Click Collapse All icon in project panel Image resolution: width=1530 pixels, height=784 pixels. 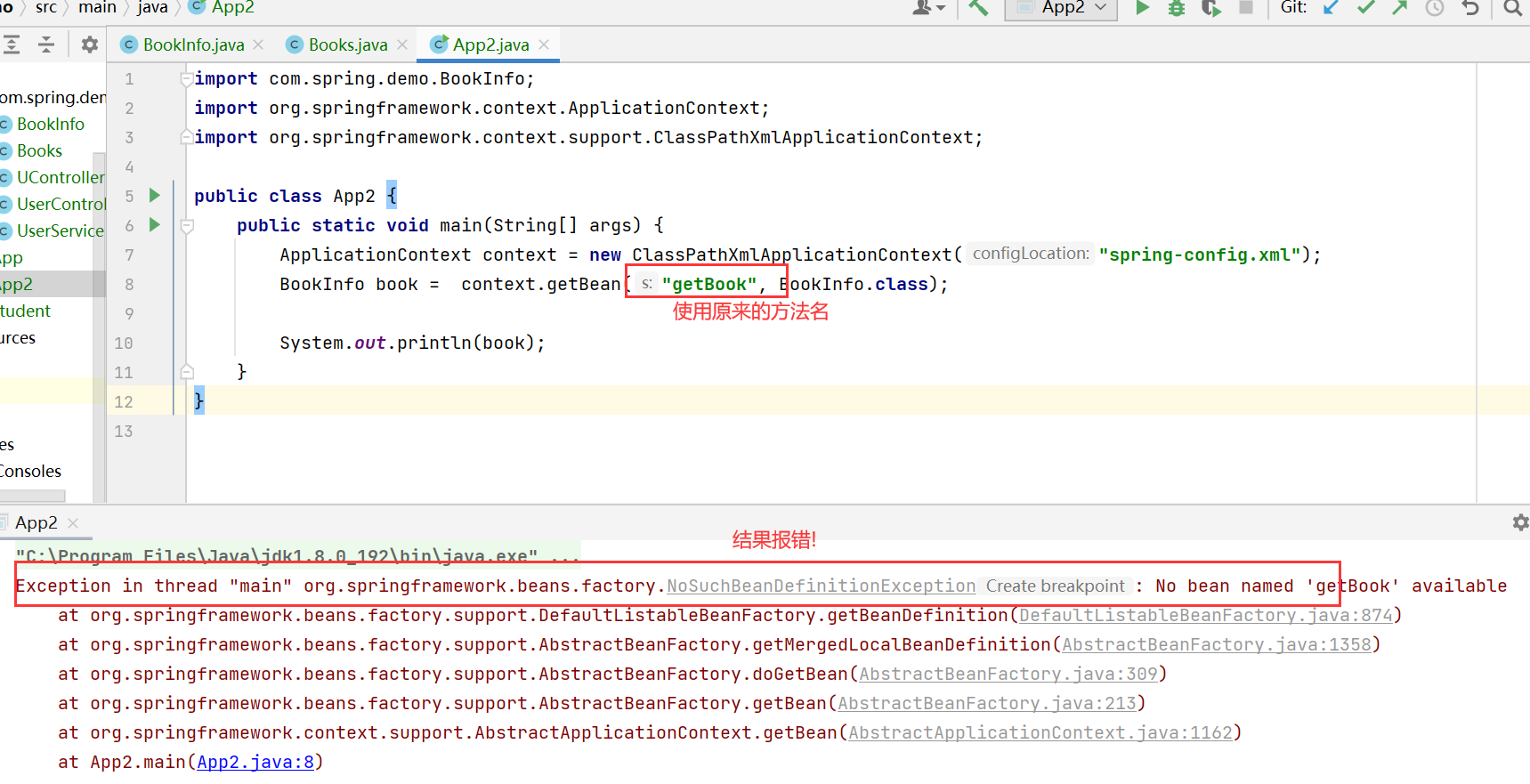(46, 44)
